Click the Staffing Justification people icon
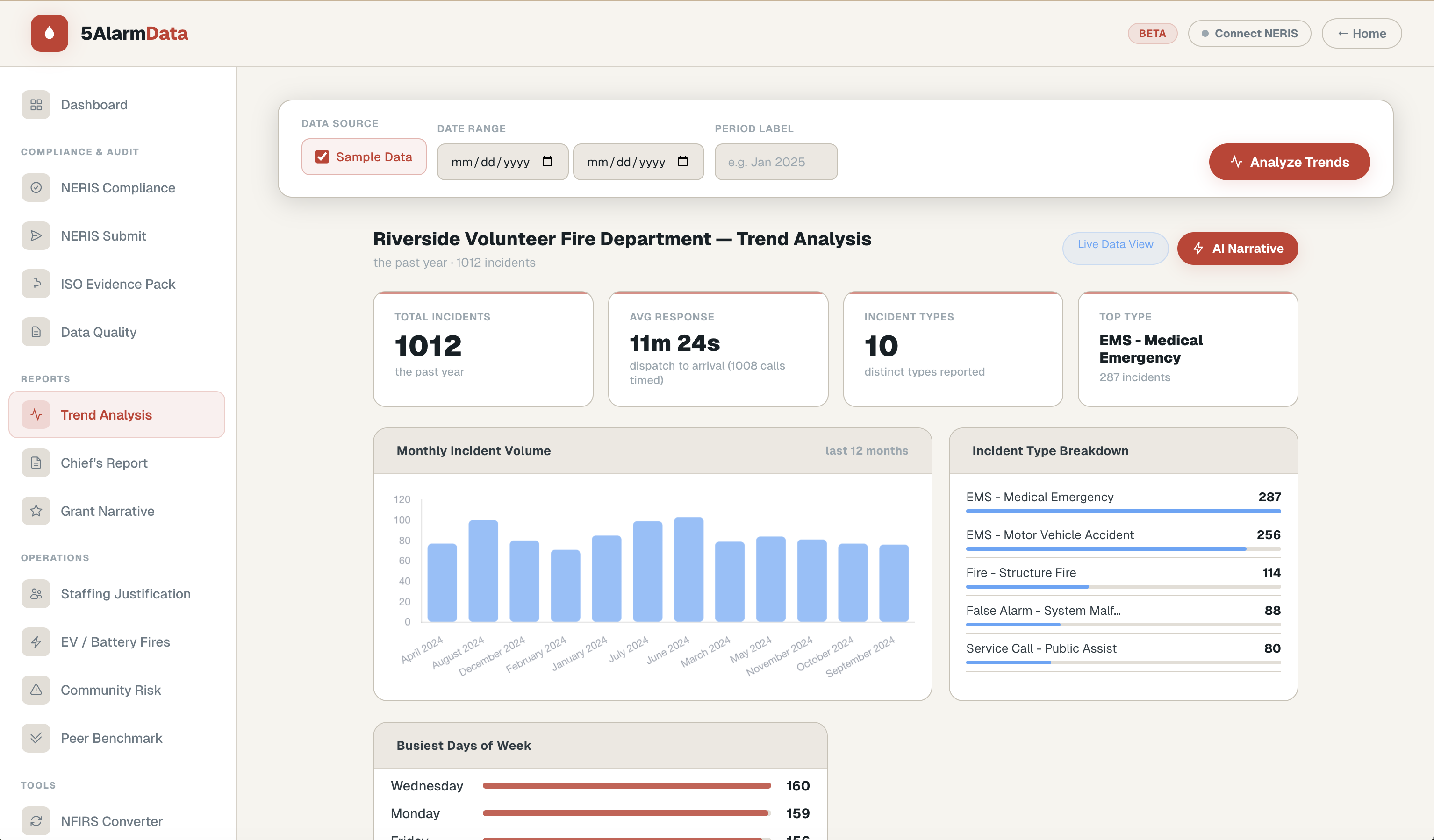 coord(36,593)
